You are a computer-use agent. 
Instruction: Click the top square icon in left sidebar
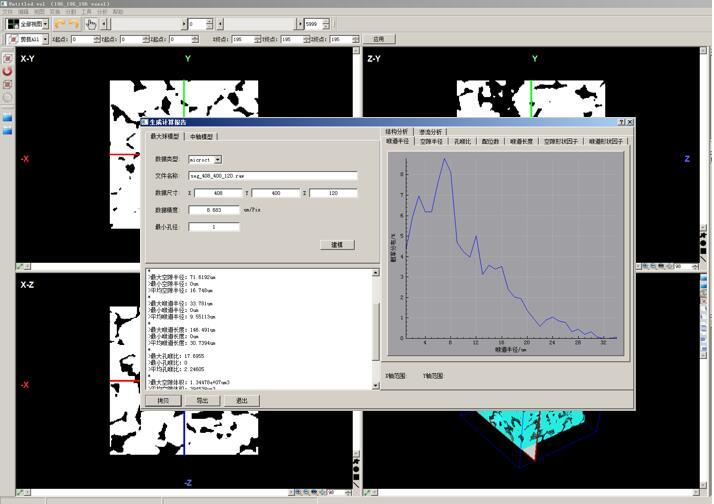click(x=8, y=59)
